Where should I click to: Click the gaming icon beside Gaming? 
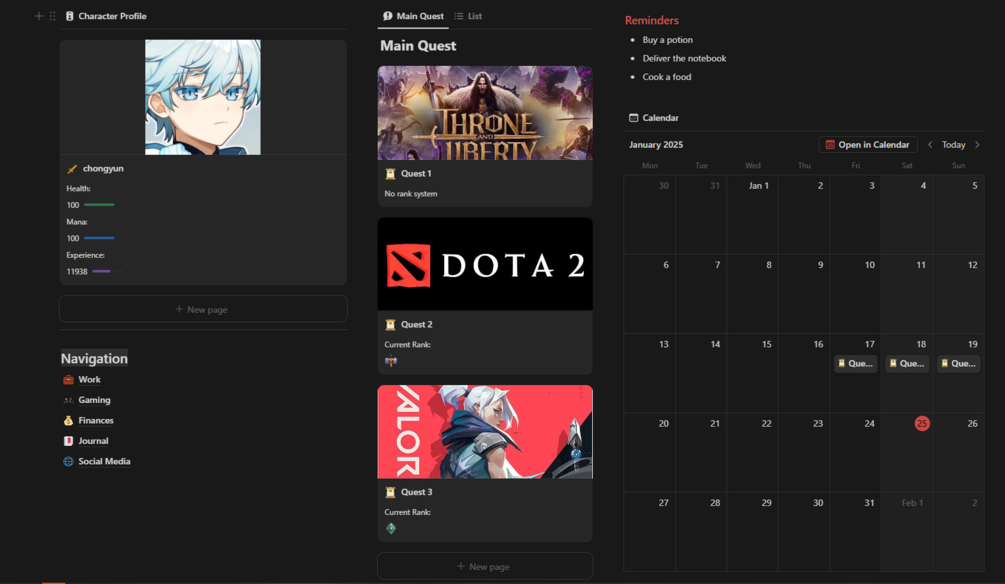coord(69,400)
